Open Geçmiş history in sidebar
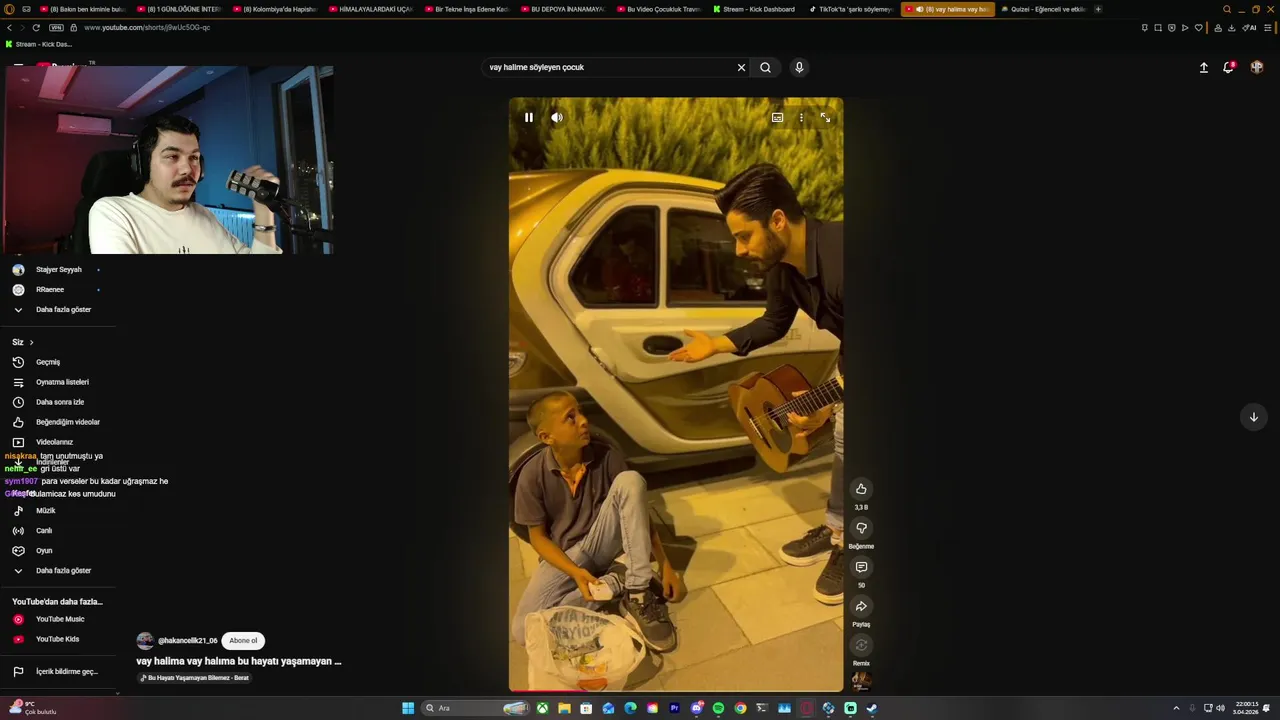Screen dimensions: 1280x720 pyautogui.click(x=47, y=362)
